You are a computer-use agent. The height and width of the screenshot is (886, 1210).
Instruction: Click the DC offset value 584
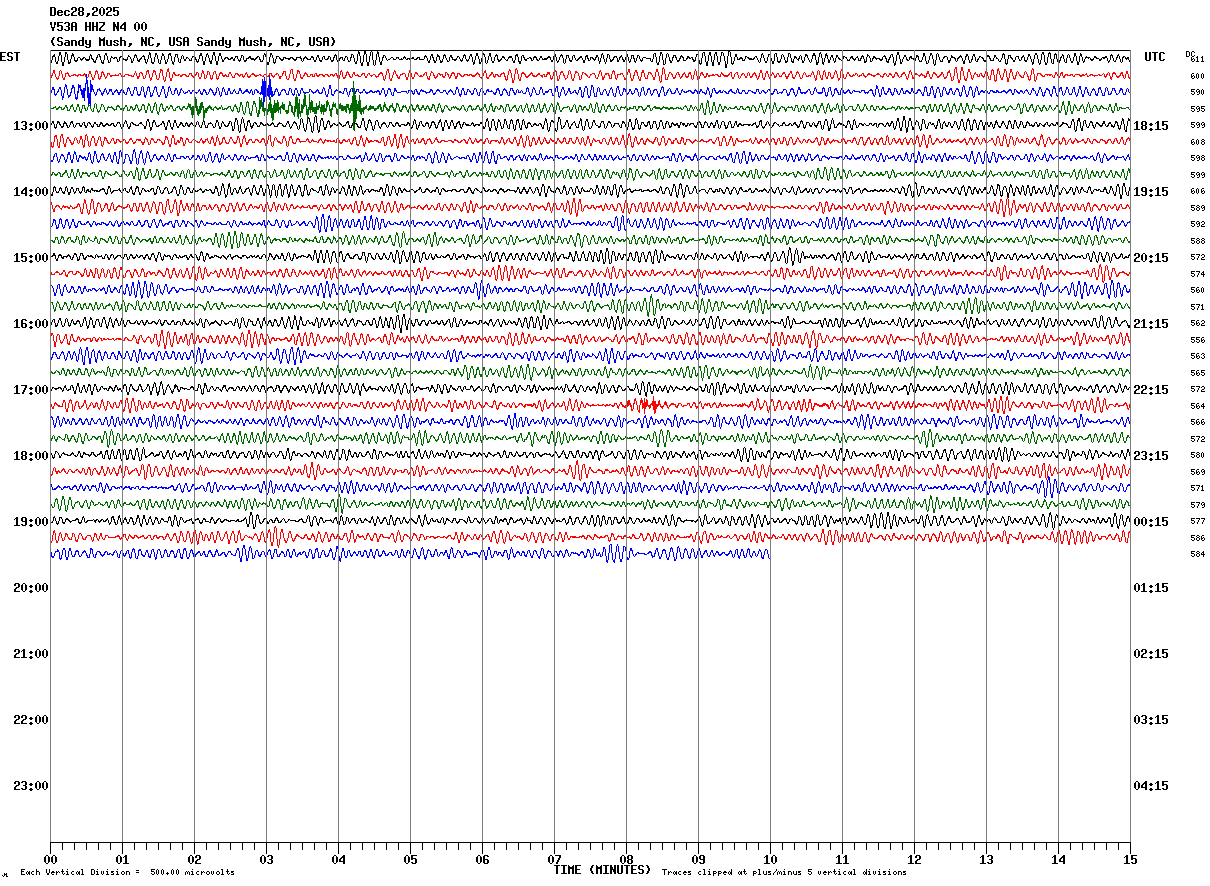pos(1197,554)
